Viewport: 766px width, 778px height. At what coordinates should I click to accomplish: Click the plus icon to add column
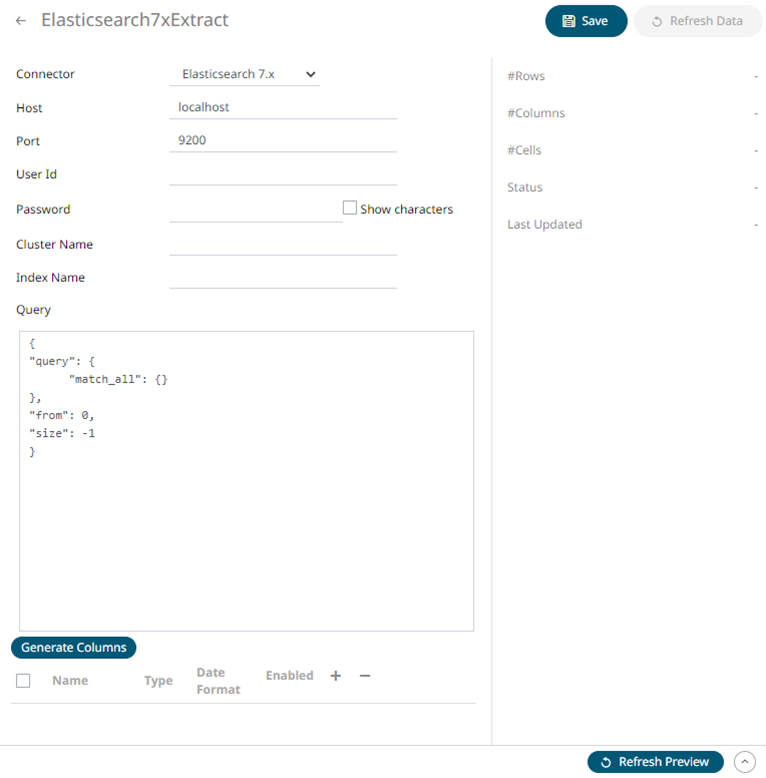coord(336,676)
